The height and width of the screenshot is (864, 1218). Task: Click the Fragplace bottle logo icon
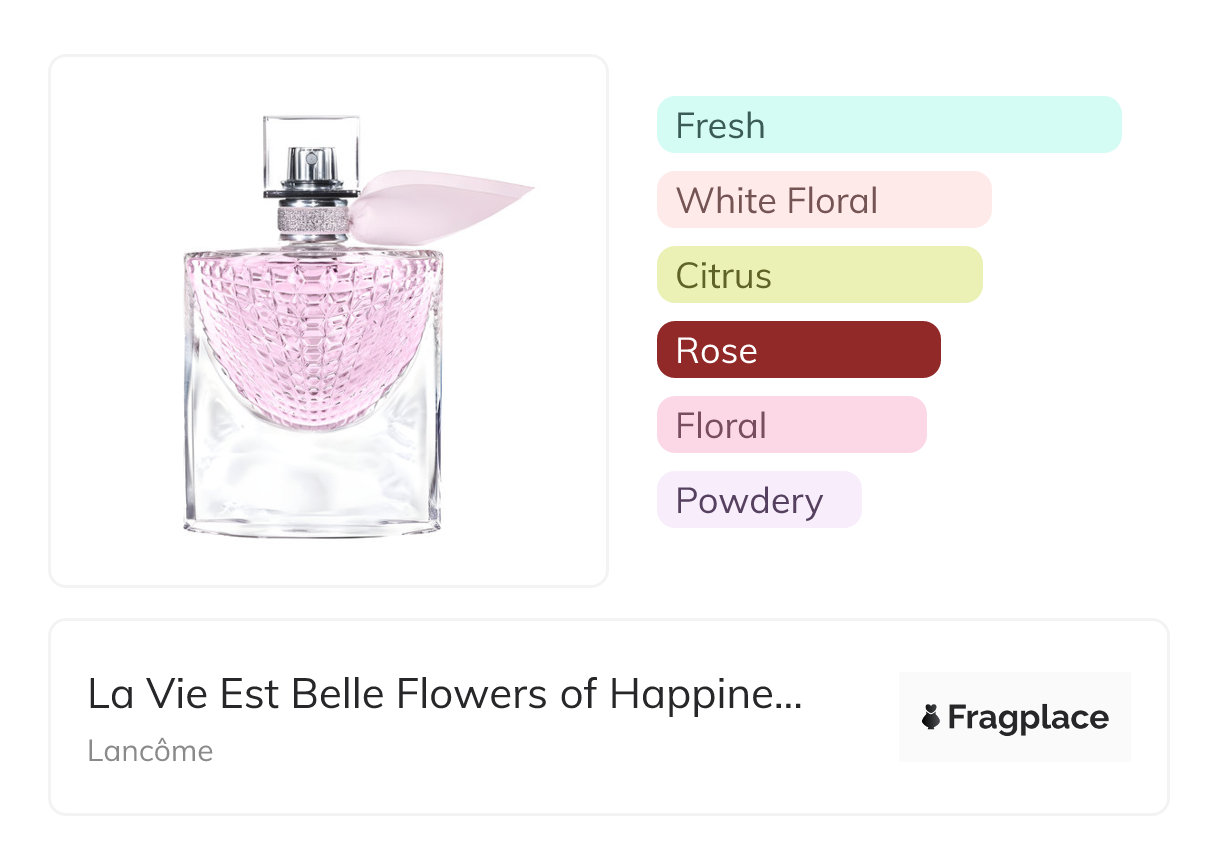(x=931, y=717)
